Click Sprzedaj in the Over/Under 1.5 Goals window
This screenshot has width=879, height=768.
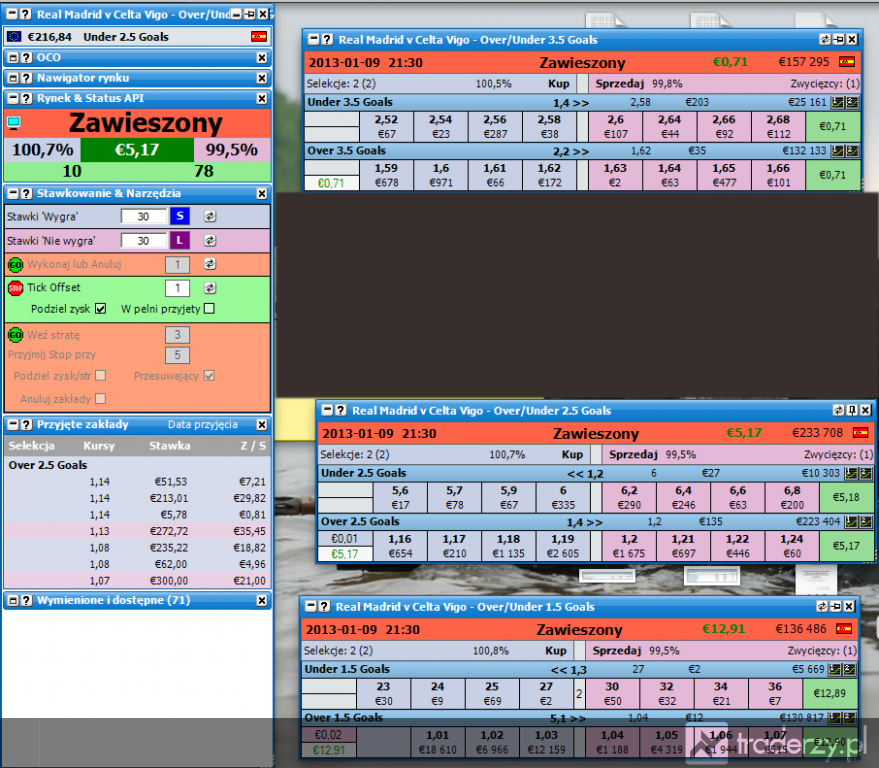point(617,650)
